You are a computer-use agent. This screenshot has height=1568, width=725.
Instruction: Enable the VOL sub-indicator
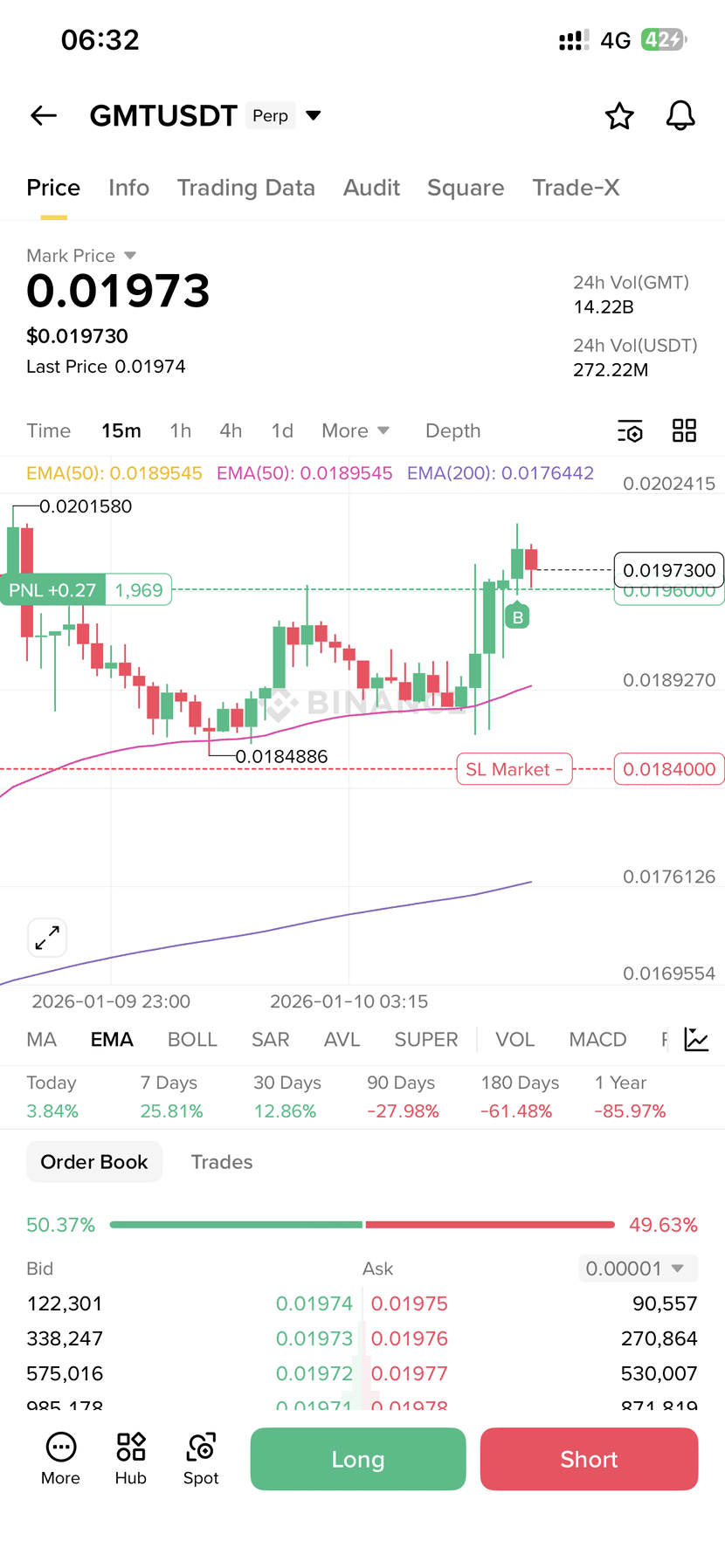pos(514,1039)
